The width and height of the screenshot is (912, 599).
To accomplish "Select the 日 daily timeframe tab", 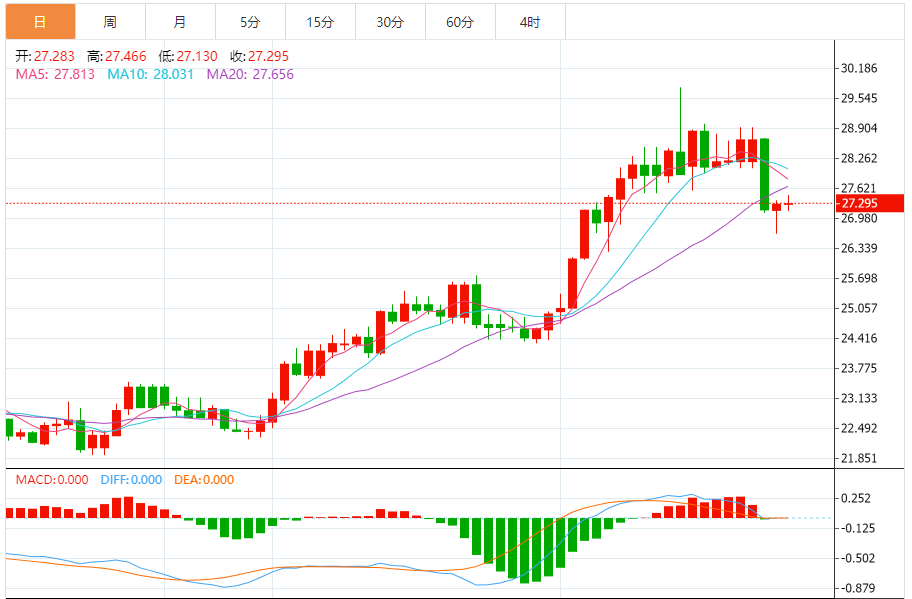I will (41, 22).
